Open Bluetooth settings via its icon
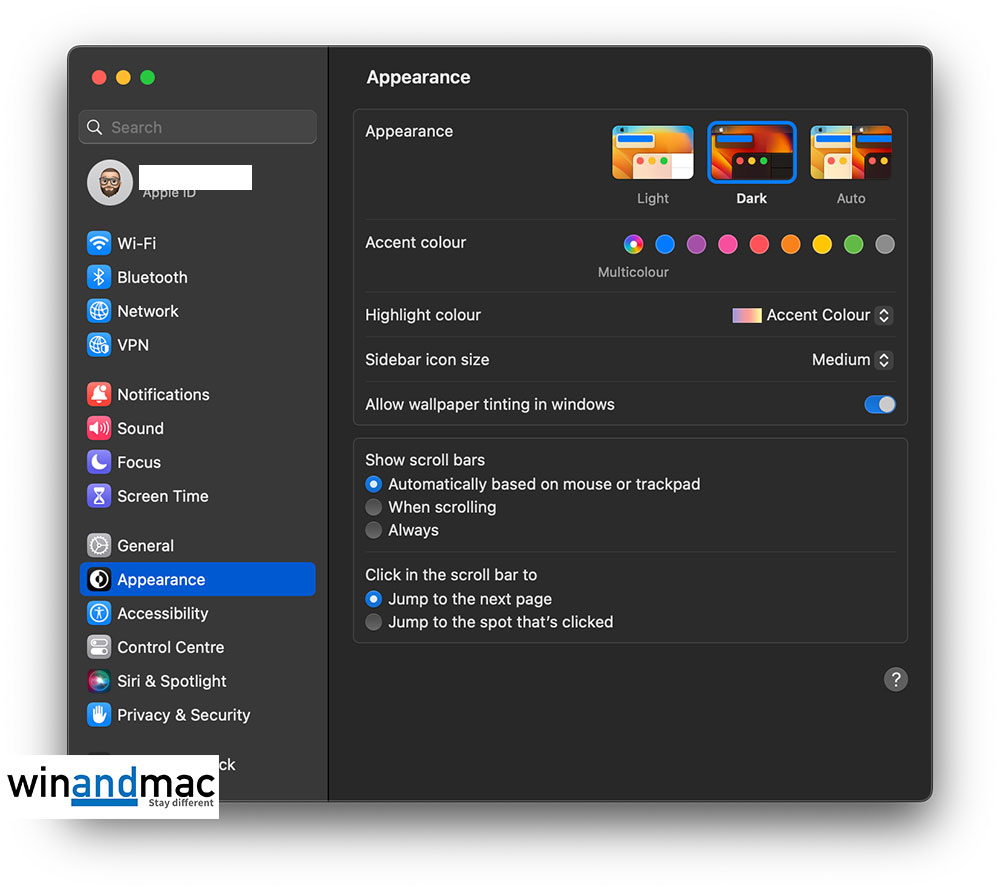 99,277
